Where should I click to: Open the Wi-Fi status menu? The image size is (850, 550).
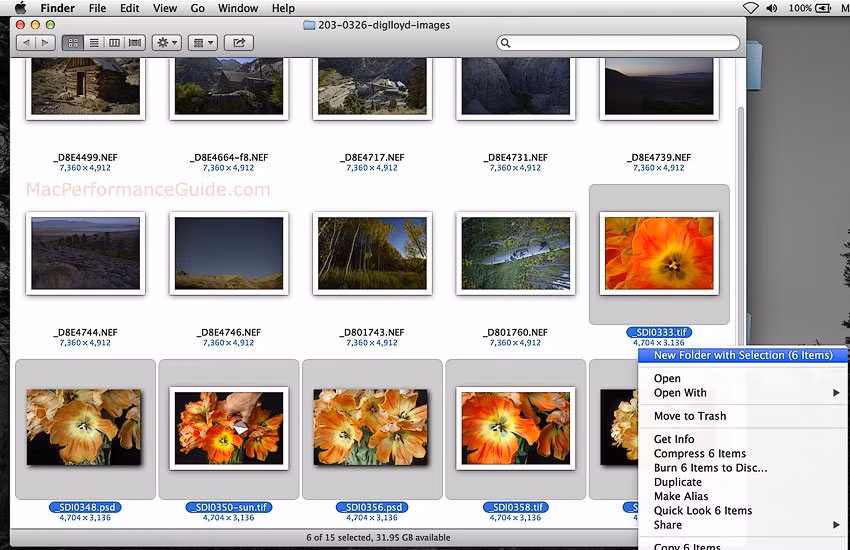click(x=750, y=8)
